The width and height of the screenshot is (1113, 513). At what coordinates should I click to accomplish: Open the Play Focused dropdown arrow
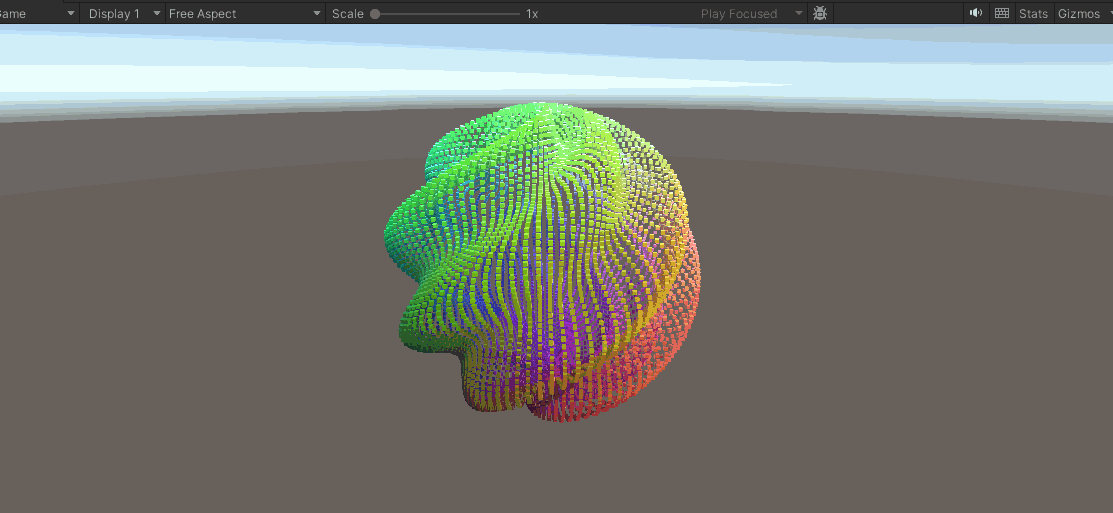point(799,13)
